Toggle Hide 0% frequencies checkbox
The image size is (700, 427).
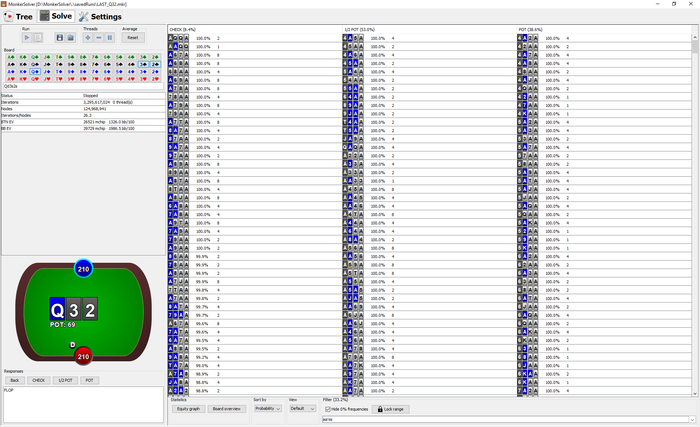[x=328, y=409]
